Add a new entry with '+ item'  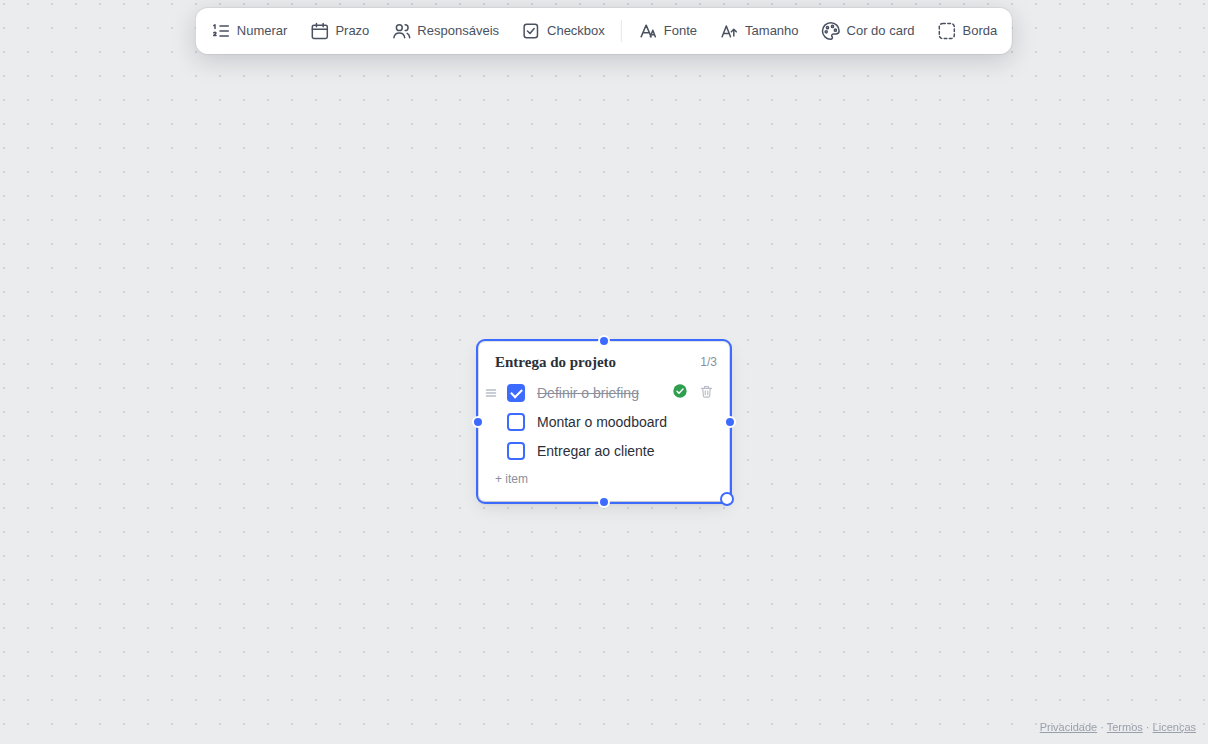coord(511,479)
